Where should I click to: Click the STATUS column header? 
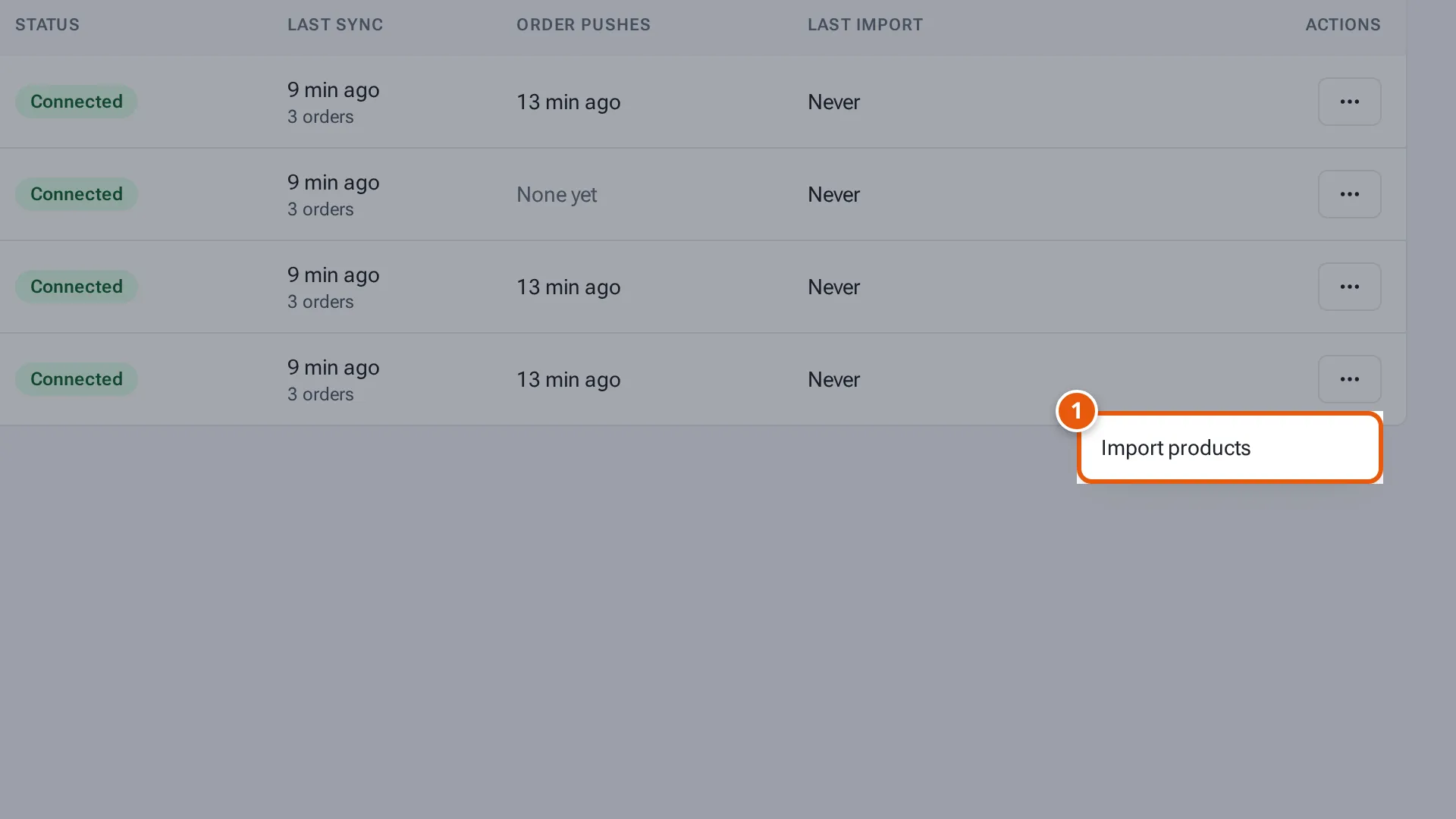(x=47, y=25)
